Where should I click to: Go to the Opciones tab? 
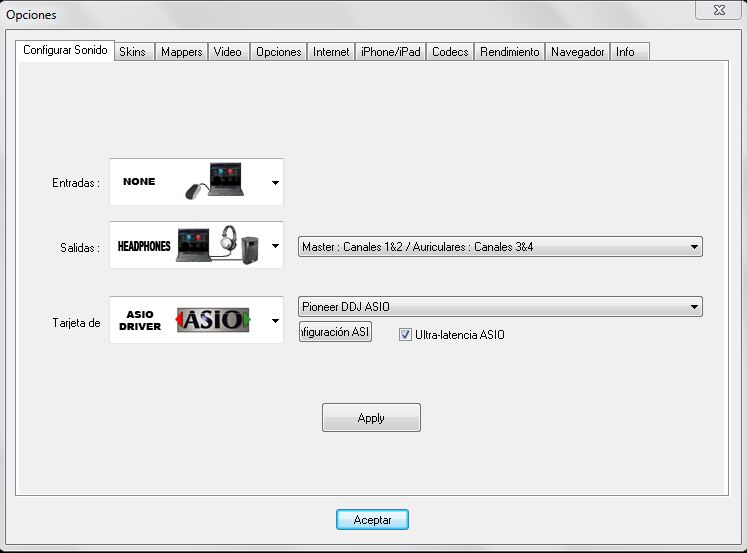coord(279,52)
